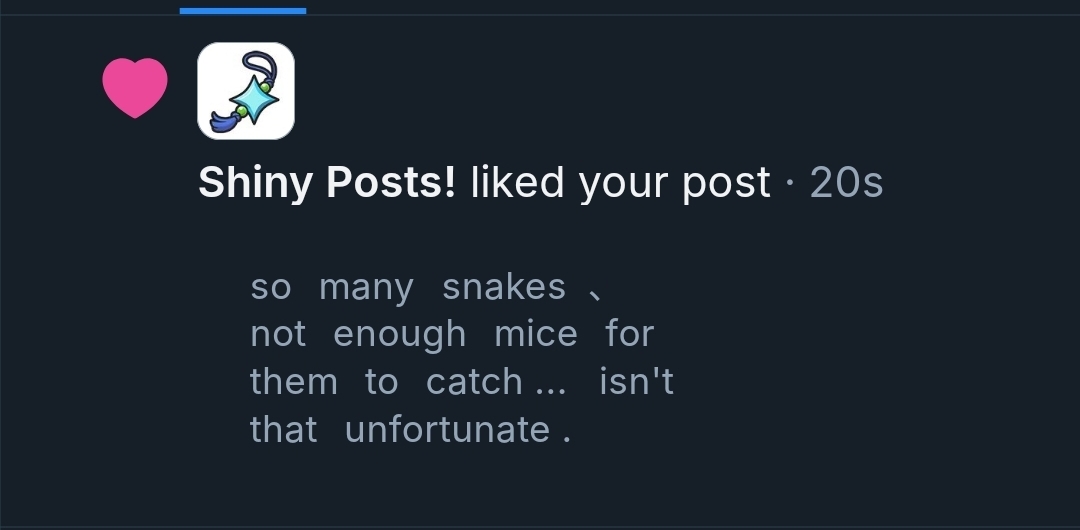Screen dimensions: 1080x530
Task: Click the word 'unfortunate' in the post
Action: pyautogui.click(x=447, y=429)
